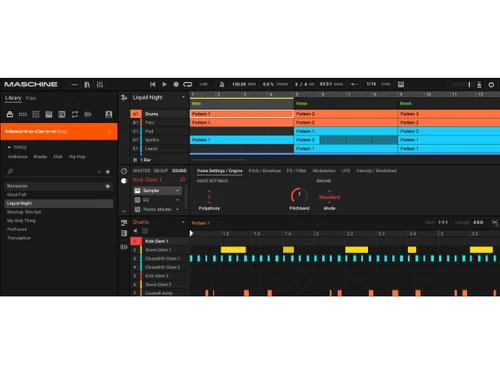Screen dimensions: 500x375
Task: Select the SOUND tab
Action: [179, 171]
